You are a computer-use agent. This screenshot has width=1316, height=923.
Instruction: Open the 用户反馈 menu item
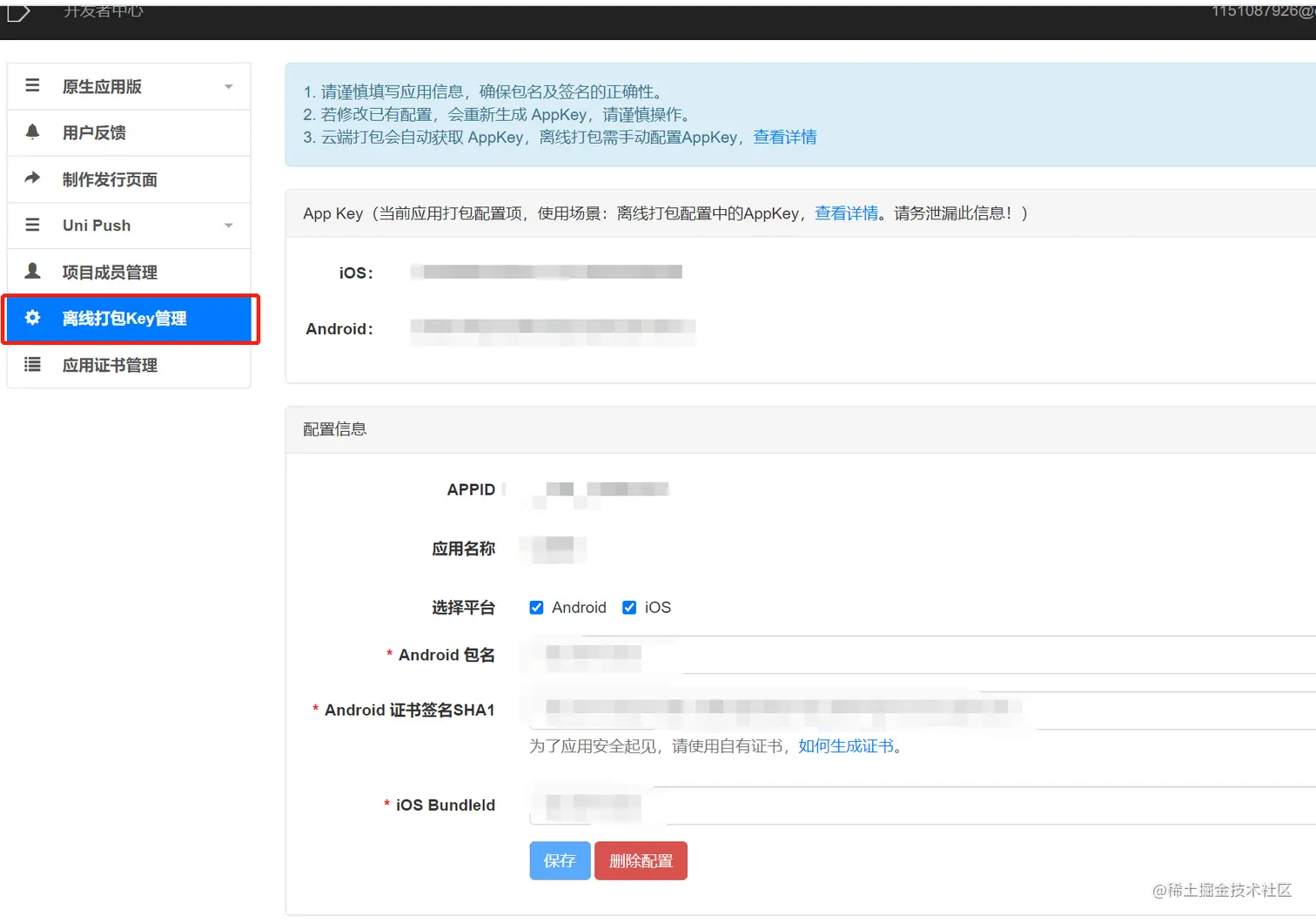129,133
